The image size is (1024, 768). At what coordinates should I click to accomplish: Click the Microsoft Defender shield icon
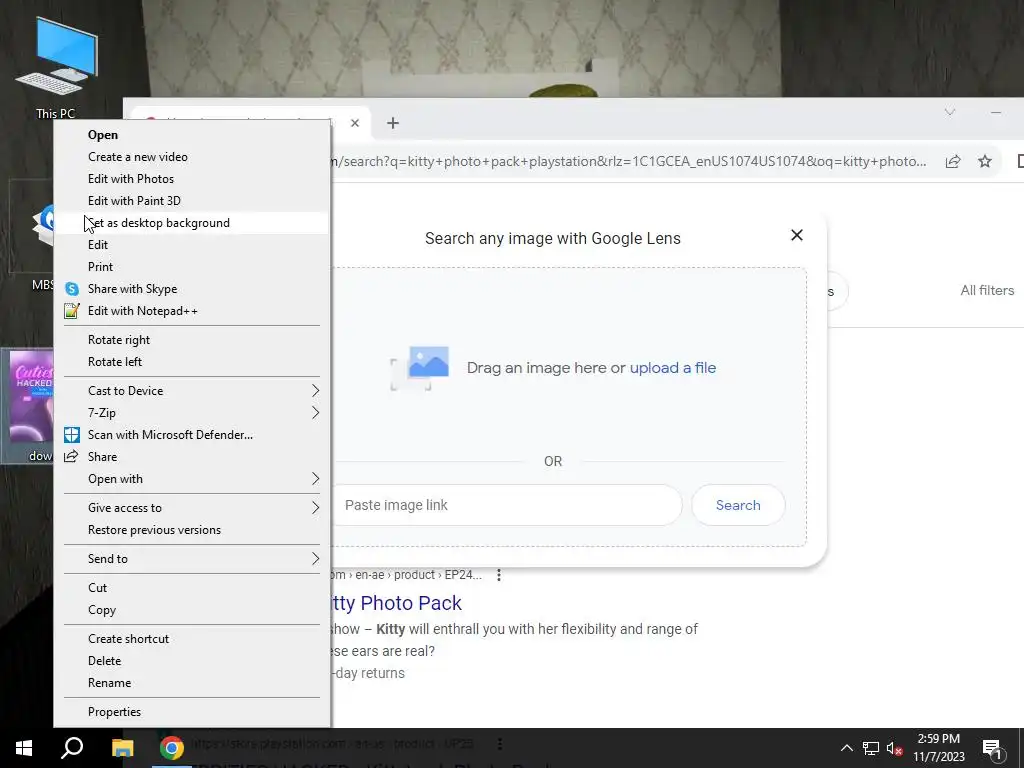pos(72,435)
